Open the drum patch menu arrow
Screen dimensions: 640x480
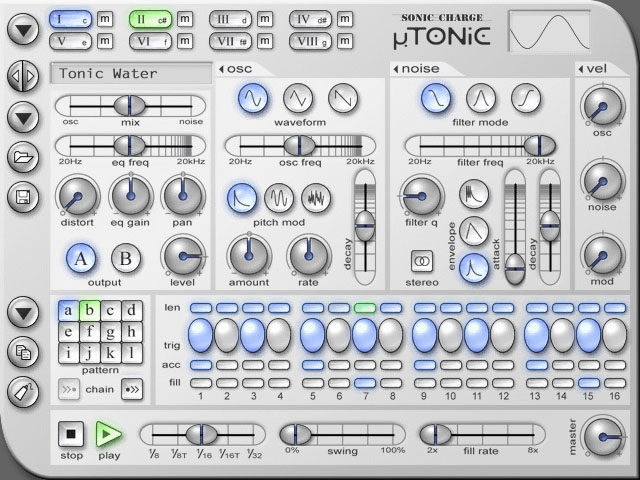click(x=23, y=118)
